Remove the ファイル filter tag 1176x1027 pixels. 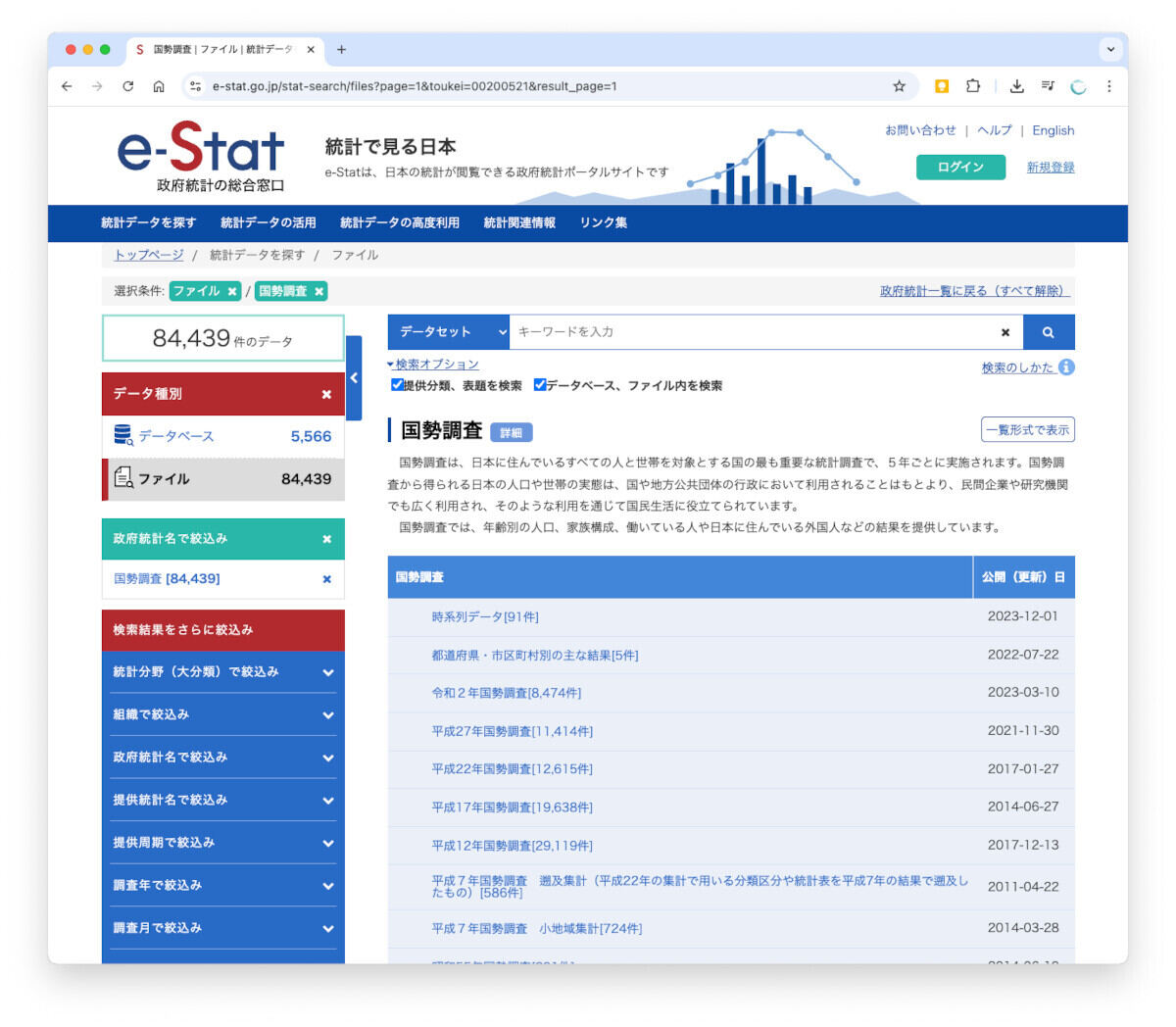point(232,291)
